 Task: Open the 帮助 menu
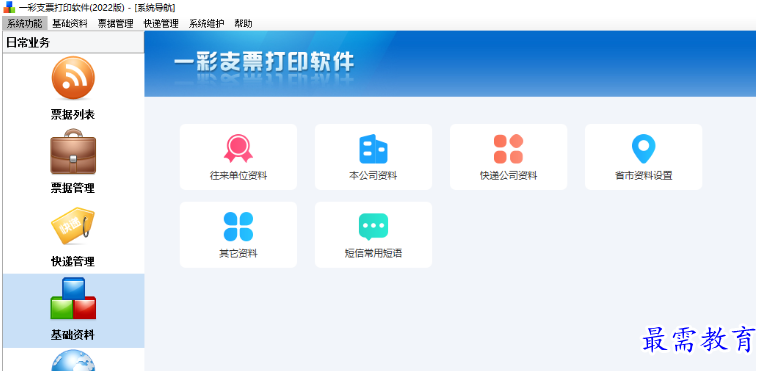[x=243, y=23]
